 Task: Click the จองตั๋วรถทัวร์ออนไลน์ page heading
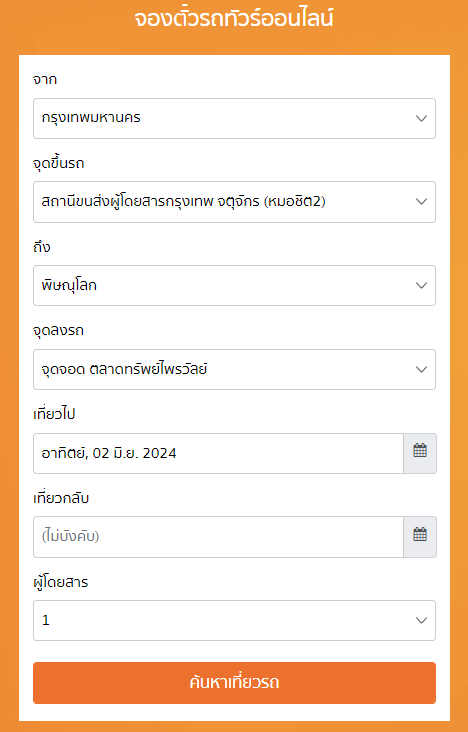tap(234, 20)
